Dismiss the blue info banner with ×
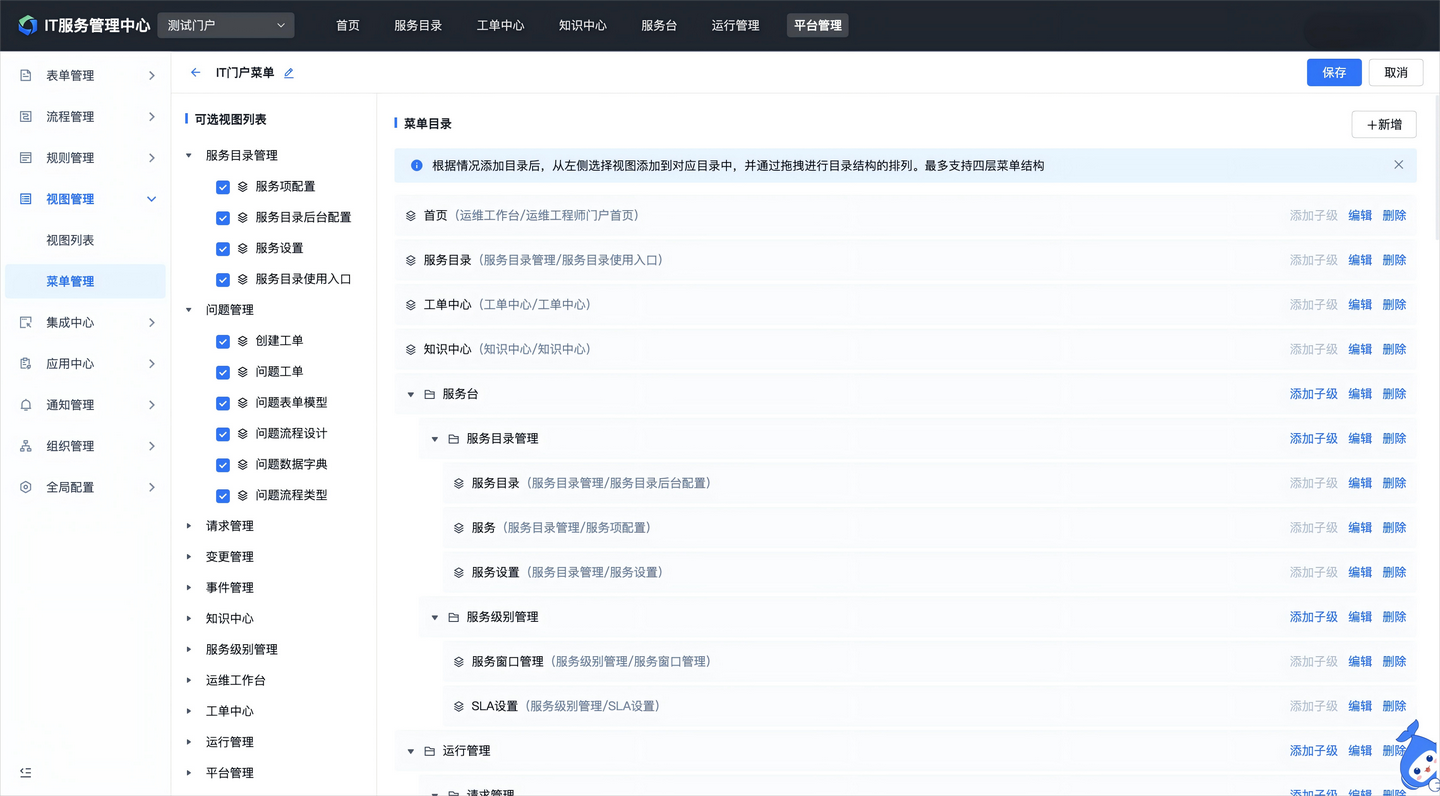 point(1398,164)
